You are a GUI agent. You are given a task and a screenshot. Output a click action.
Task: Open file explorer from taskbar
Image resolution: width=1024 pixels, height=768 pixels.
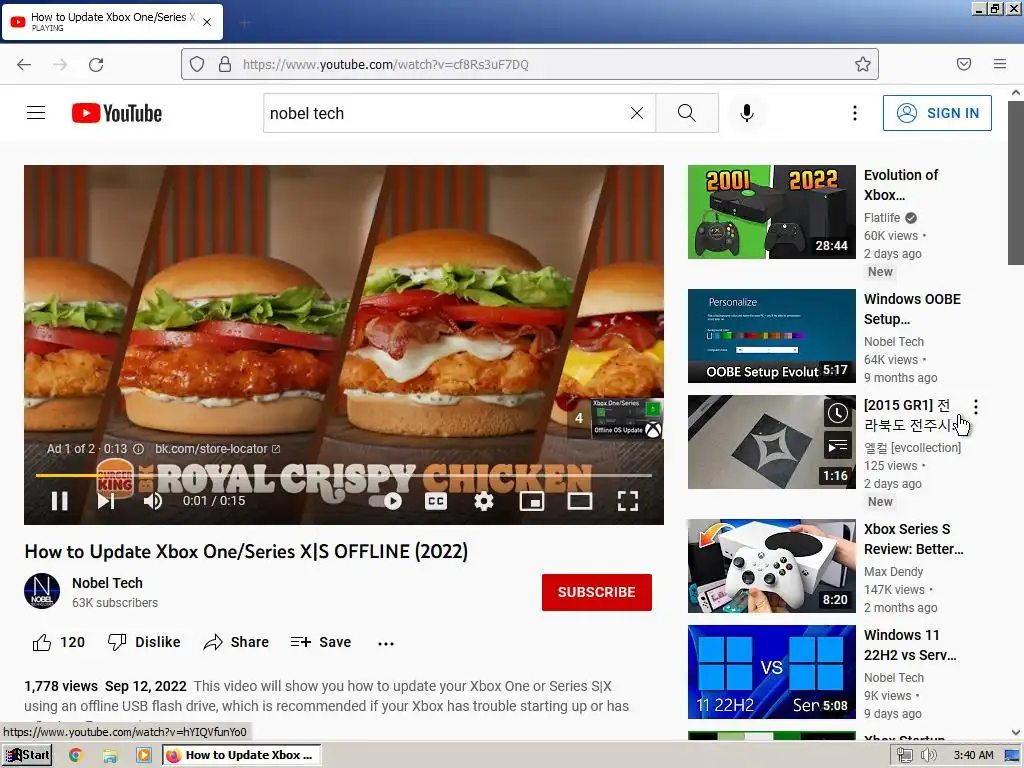[110, 755]
